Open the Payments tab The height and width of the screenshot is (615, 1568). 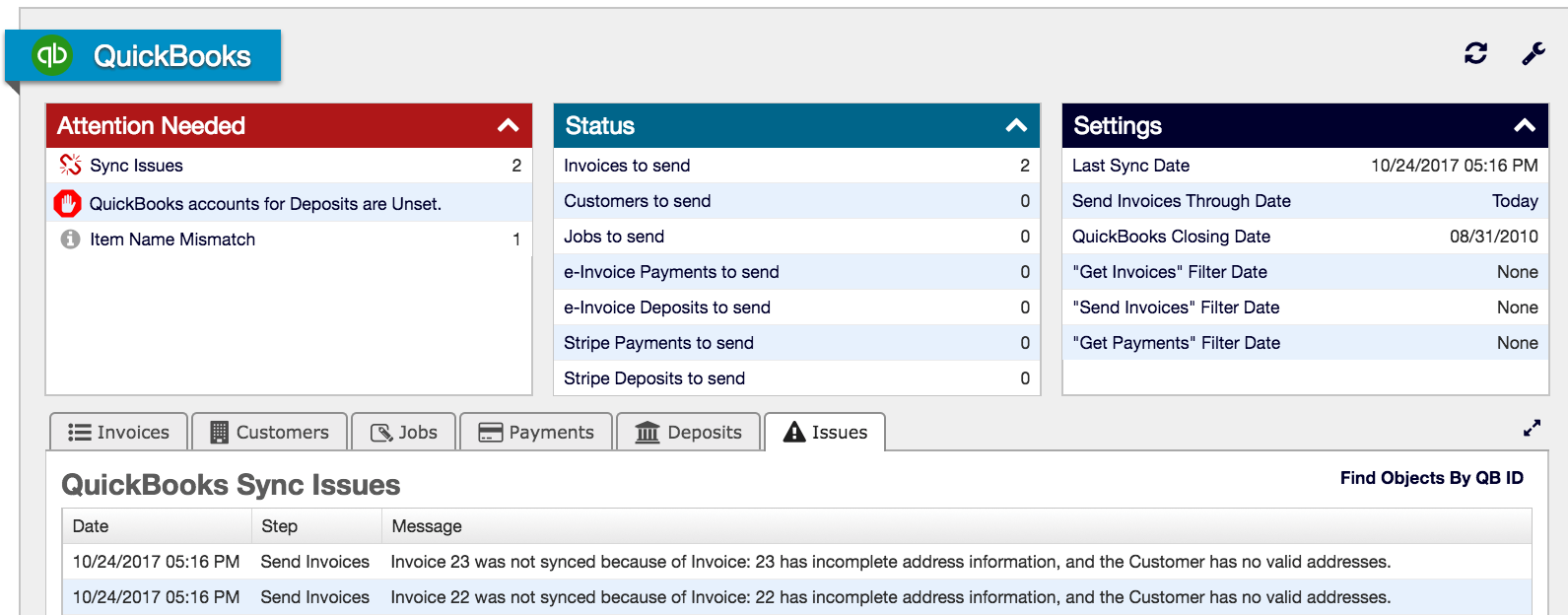pyautogui.click(x=536, y=432)
